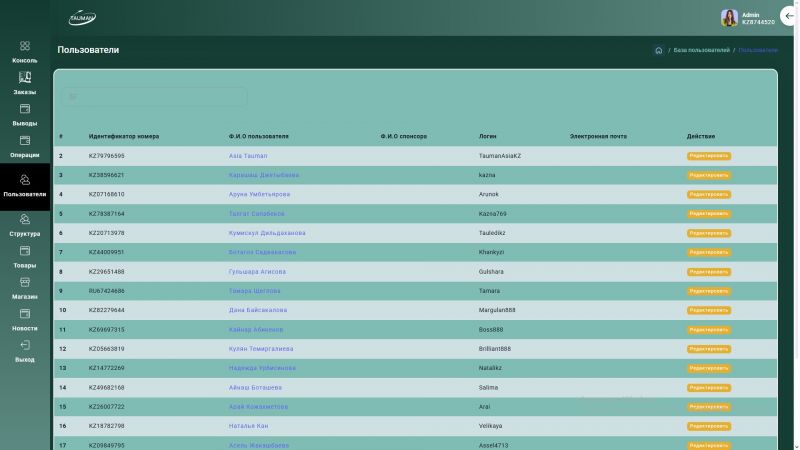This screenshot has width=800, height=450.
Task: Go to Выводы withdrawals sidebar icon
Action: click(x=25, y=109)
